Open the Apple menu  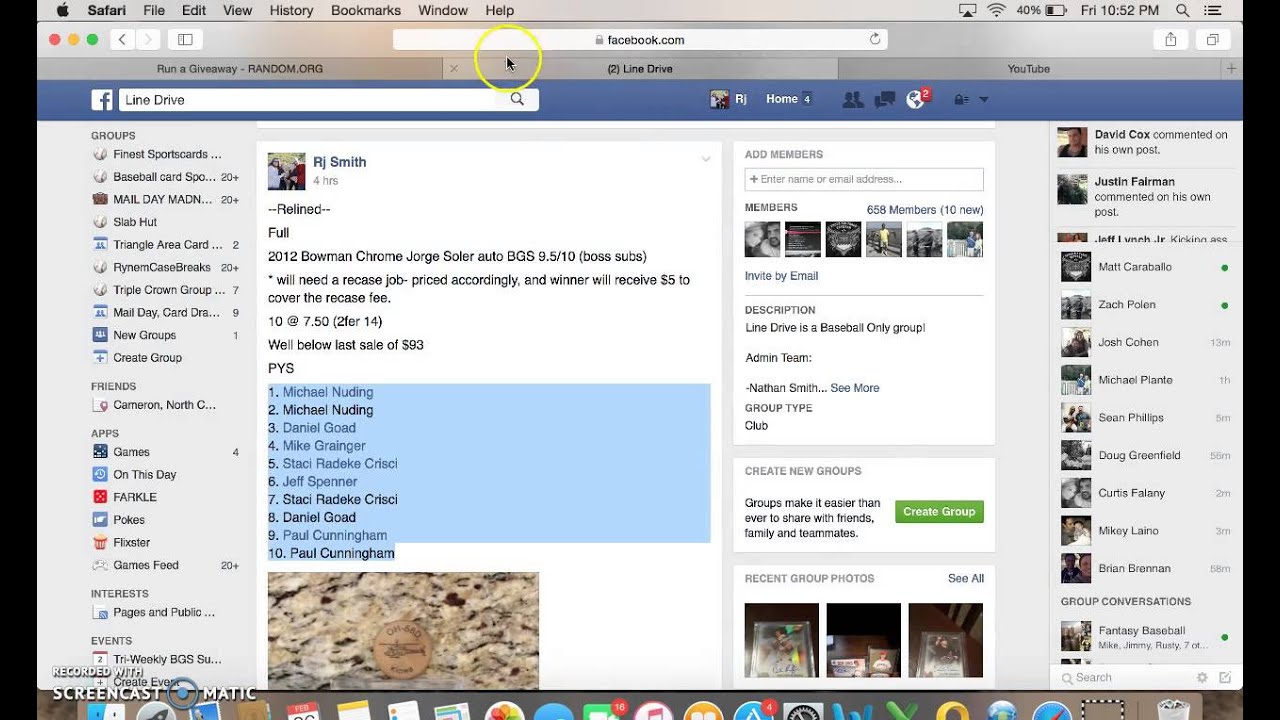click(62, 10)
